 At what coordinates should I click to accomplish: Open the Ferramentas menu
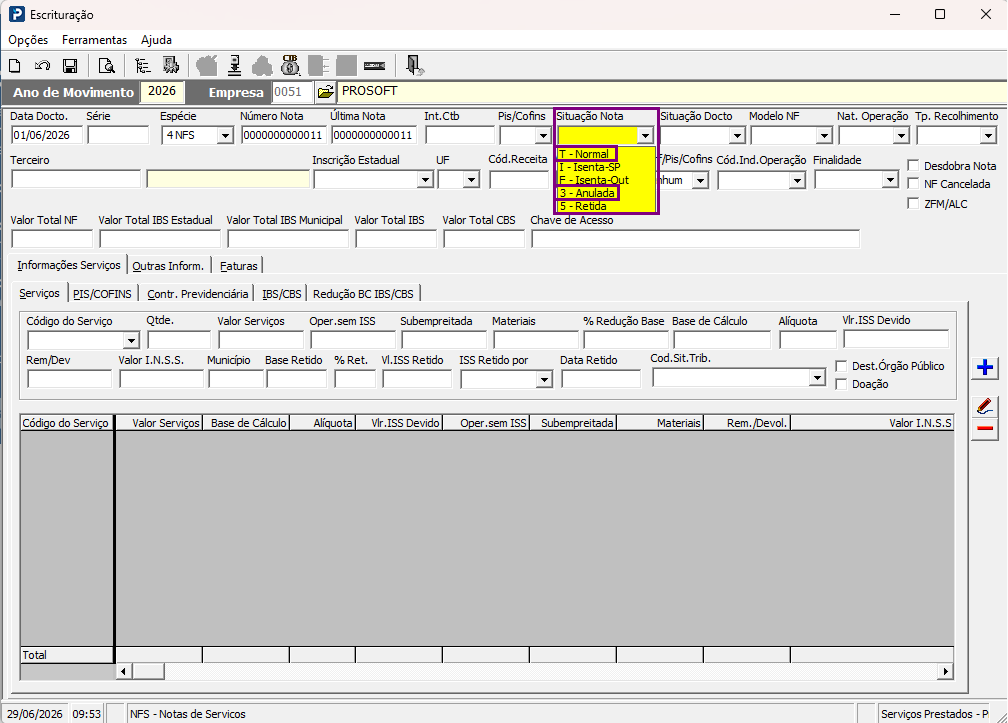(94, 40)
